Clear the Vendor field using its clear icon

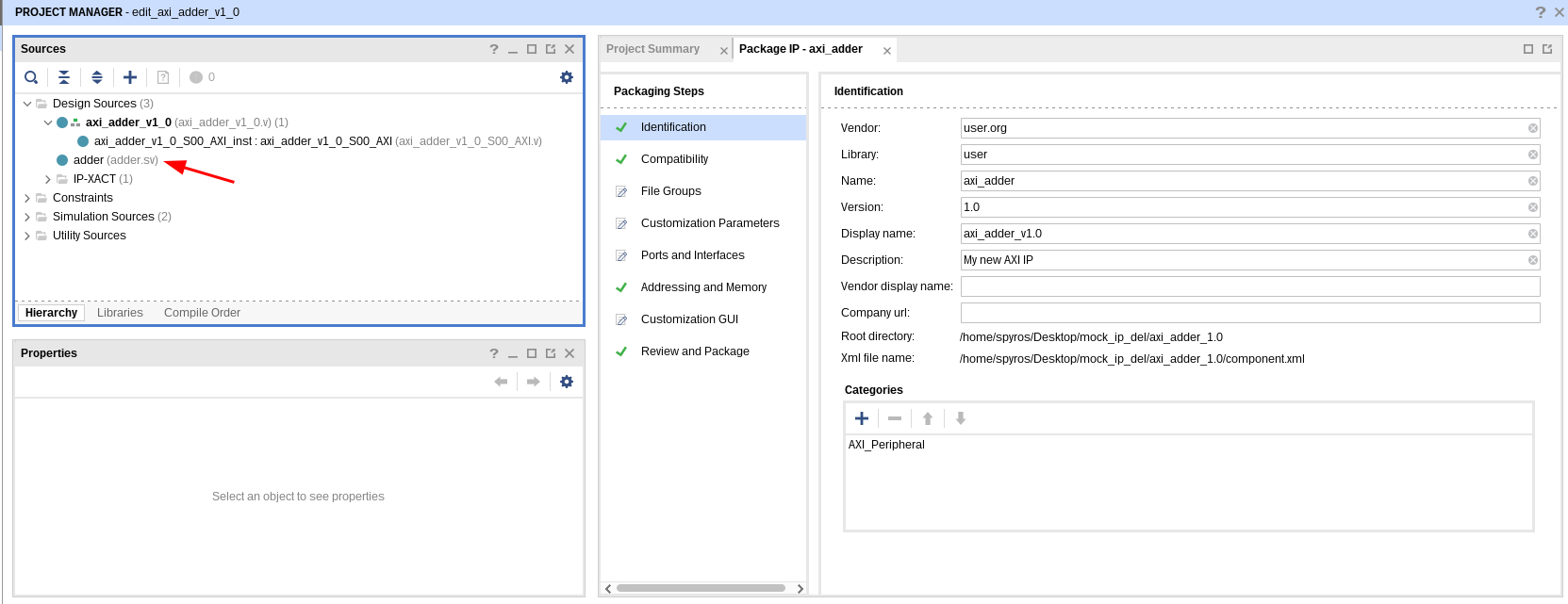pyautogui.click(x=1533, y=128)
